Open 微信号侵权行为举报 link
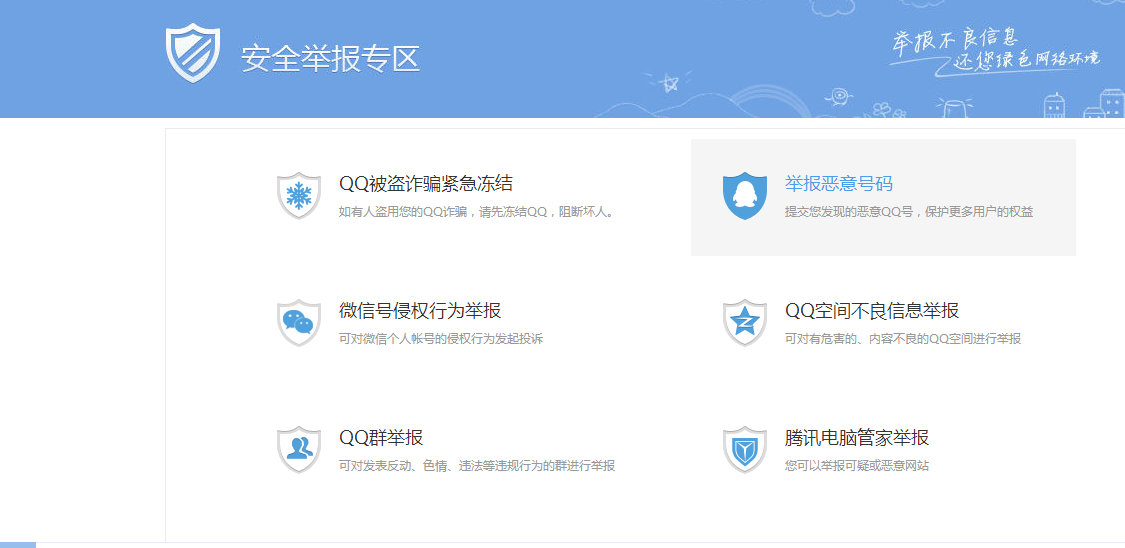 tap(420, 311)
